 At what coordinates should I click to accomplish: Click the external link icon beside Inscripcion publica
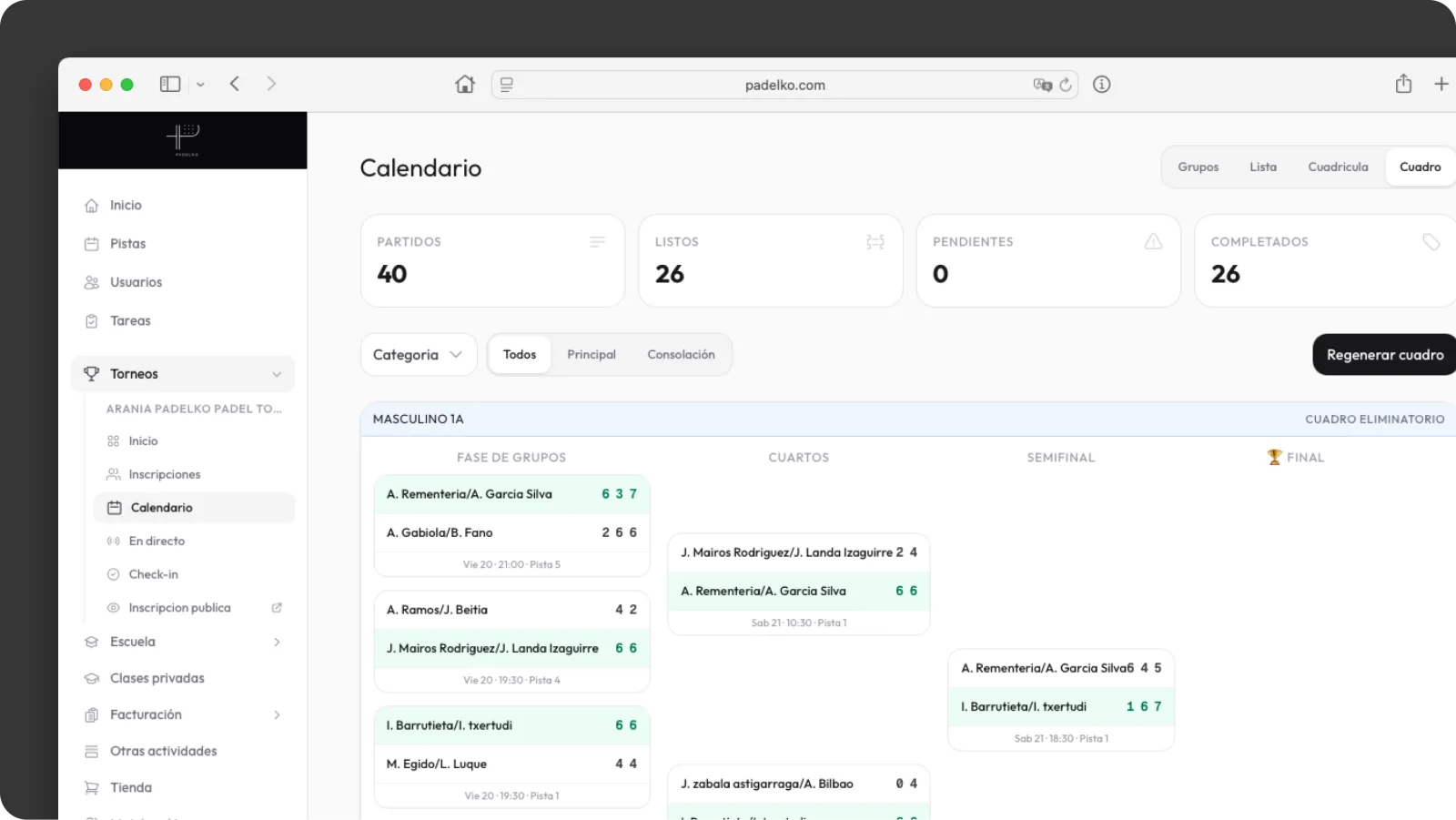coord(277,608)
